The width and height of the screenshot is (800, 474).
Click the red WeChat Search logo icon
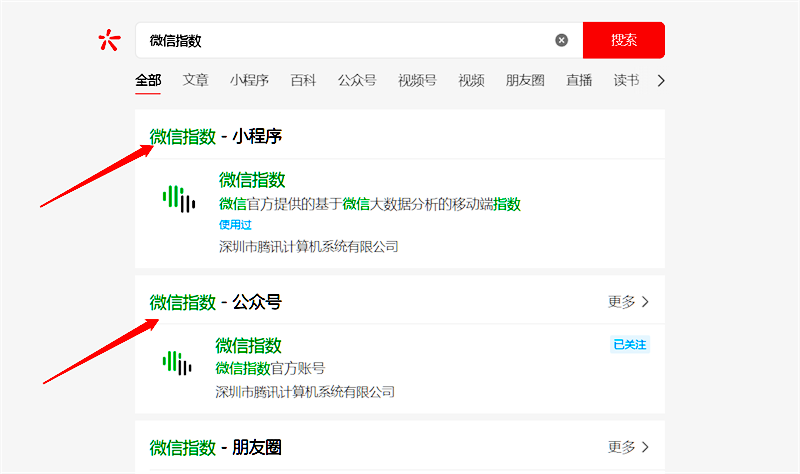pyautogui.click(x=109, y=40)
